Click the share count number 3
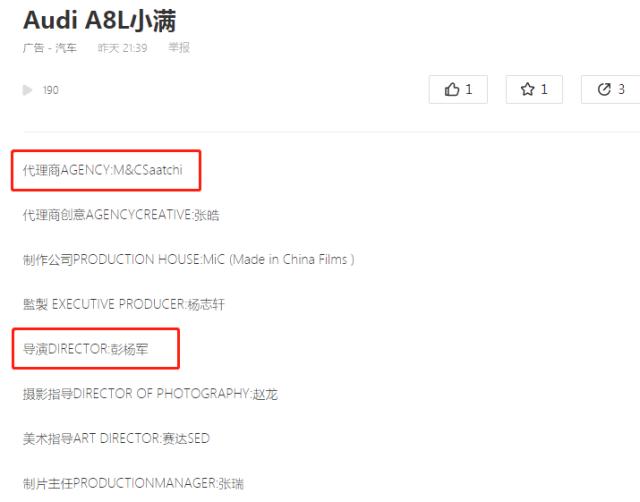 click(x=621, y=89)
